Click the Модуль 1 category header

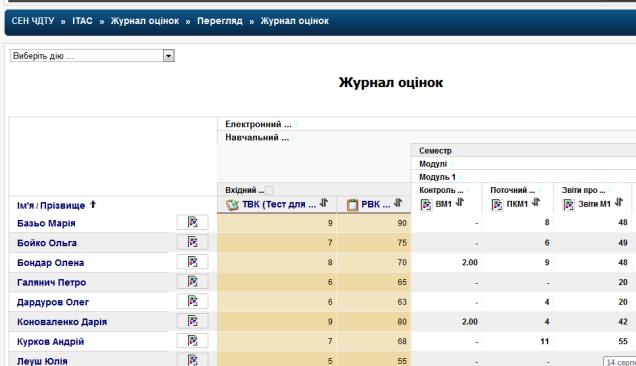(x=437, y=177)
